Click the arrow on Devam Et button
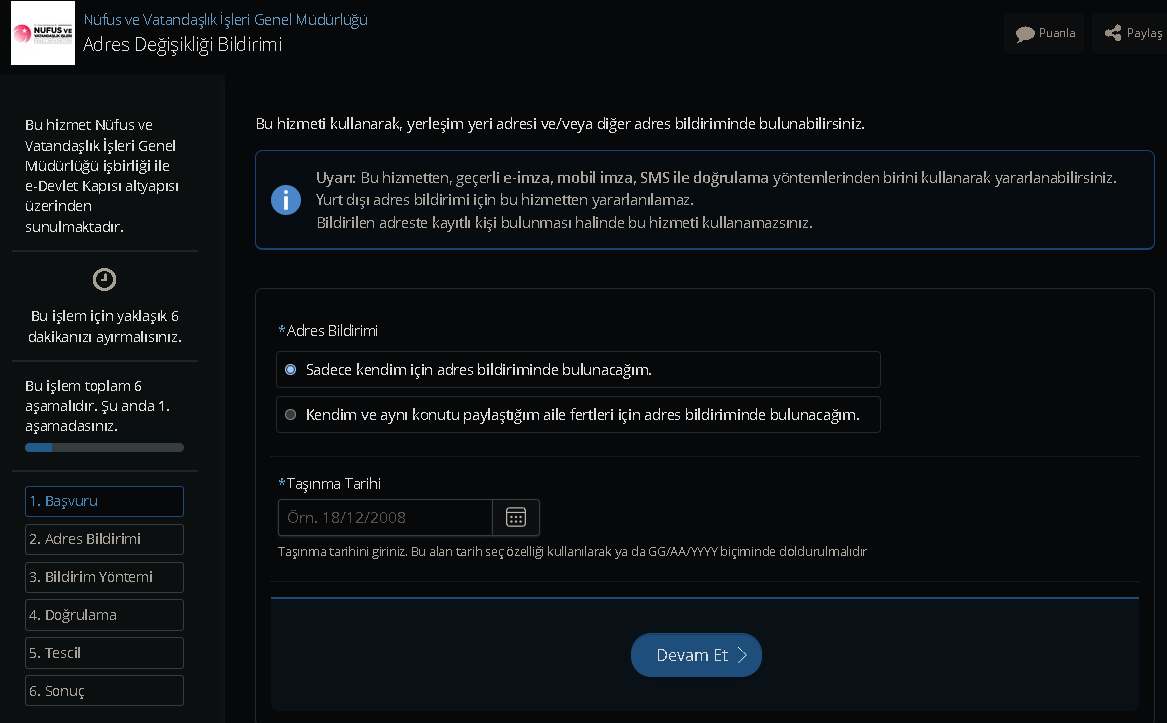Viewport: 1167px width, 723px height. [x=742, y=655]
